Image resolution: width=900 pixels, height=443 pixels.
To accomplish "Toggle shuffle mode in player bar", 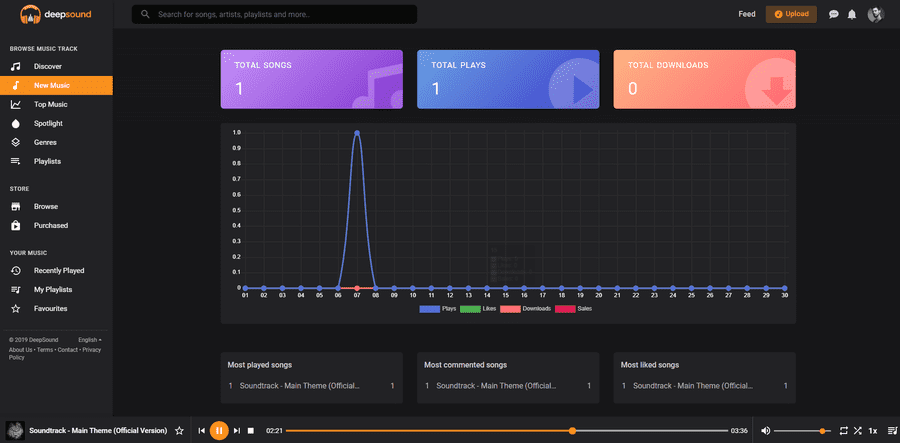I will click(x=857, y=431).
